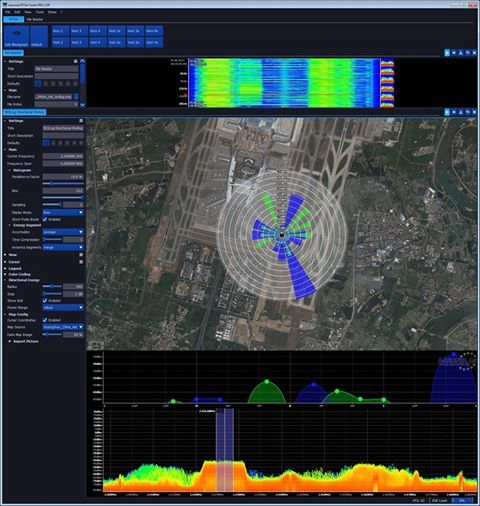
Task: Expand the Color Coding section
Action: (x=19, y=274)
